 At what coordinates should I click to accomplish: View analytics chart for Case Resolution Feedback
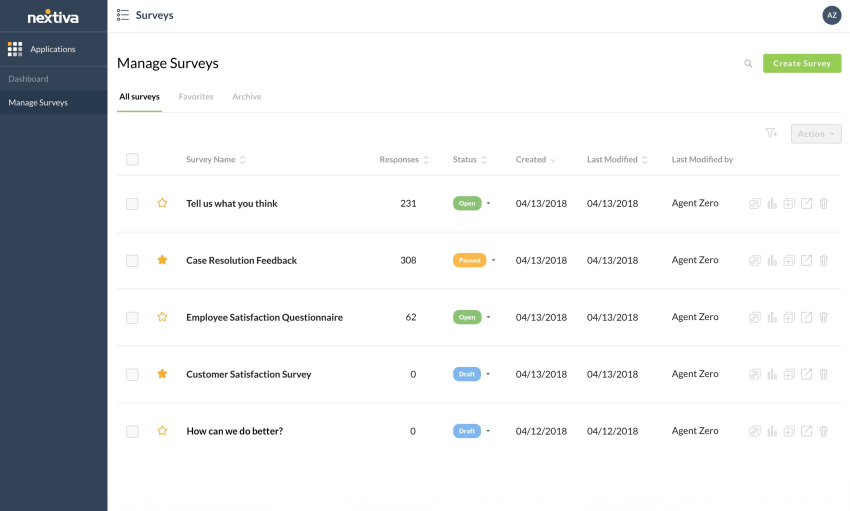tap(772, 261)
